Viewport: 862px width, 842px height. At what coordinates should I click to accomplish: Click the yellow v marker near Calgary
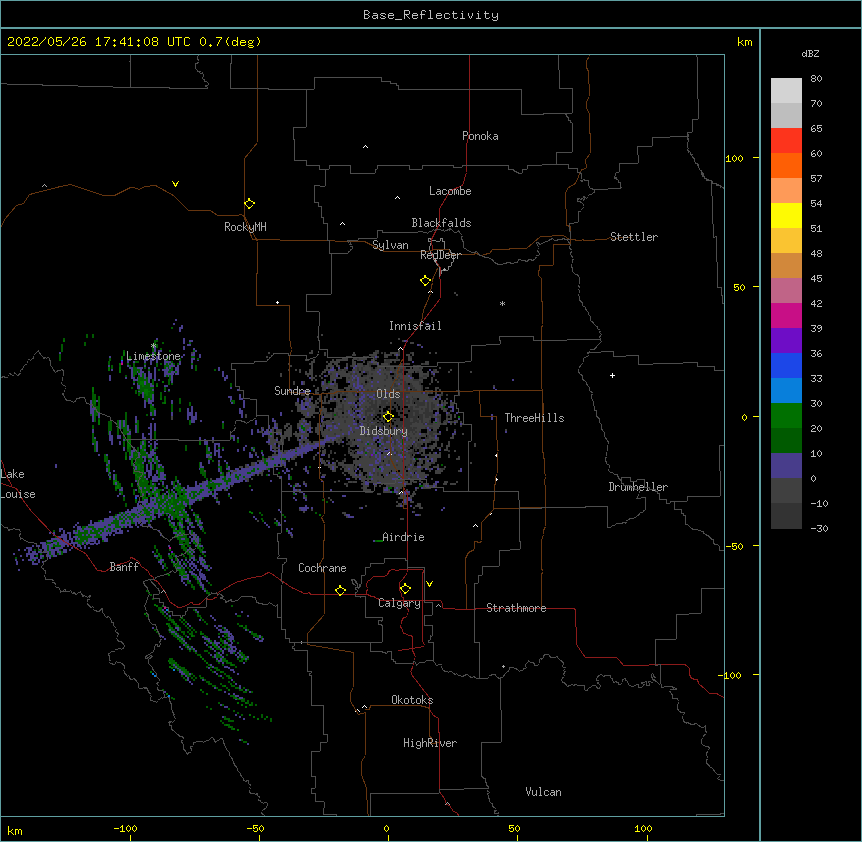[429, 584]
